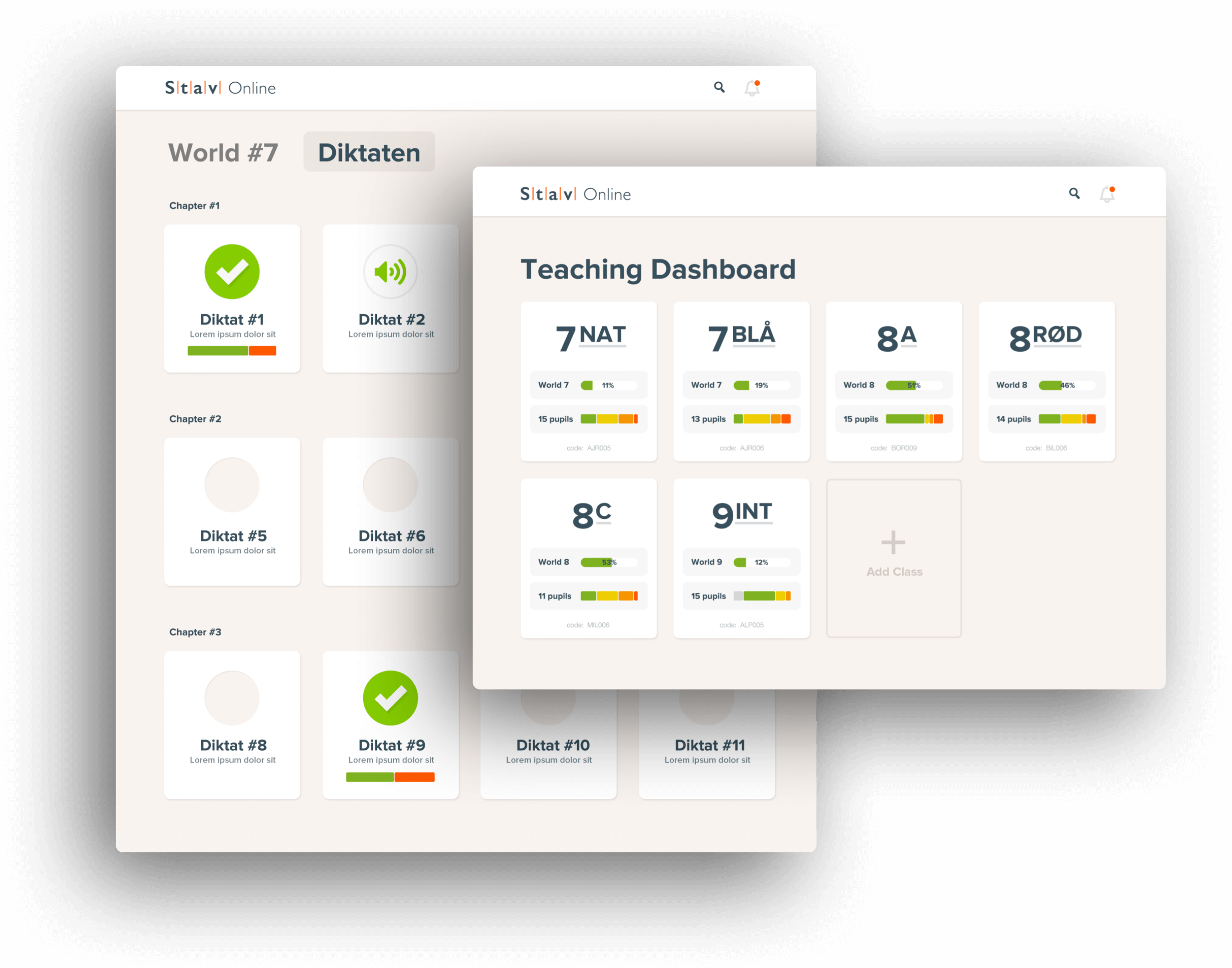Select the empty circle on Diktat #6
The image size is (1232, 968).
(x=390, y=485)
